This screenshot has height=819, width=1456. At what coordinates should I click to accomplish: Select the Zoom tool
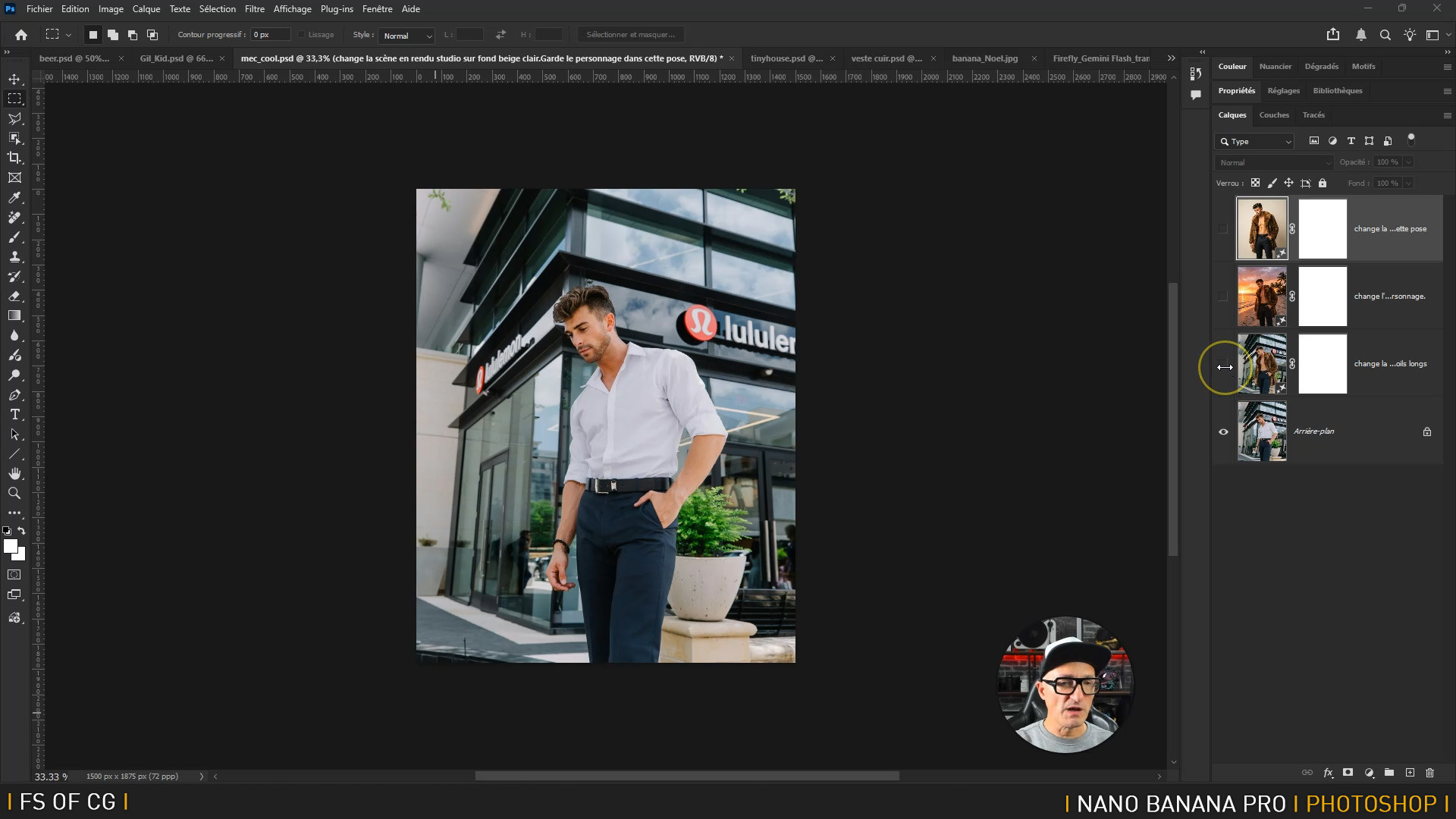(x=14, y=494)
